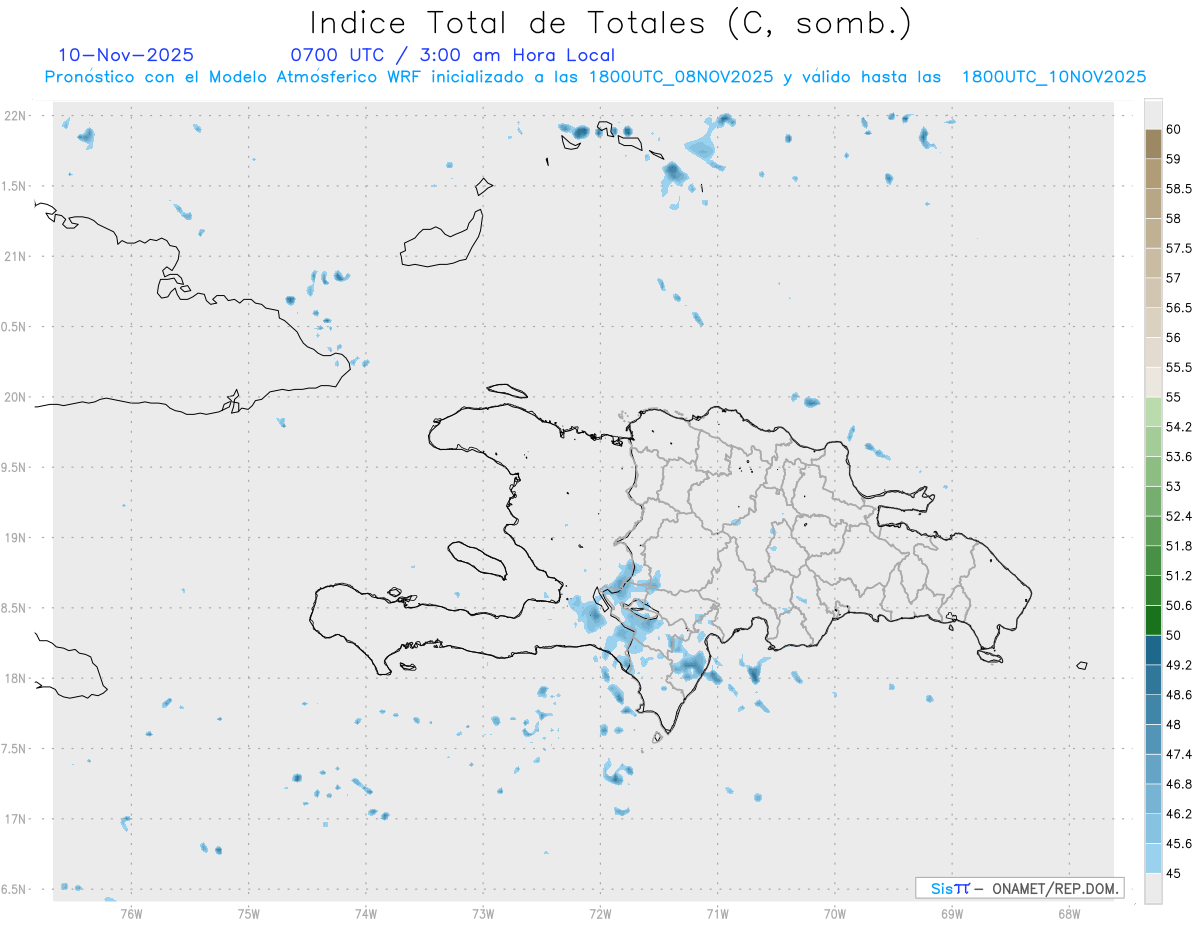Click the '73W' longitude label
Image resolution: width=1200 pixels, height=927 pixels.
pos(483,913)
